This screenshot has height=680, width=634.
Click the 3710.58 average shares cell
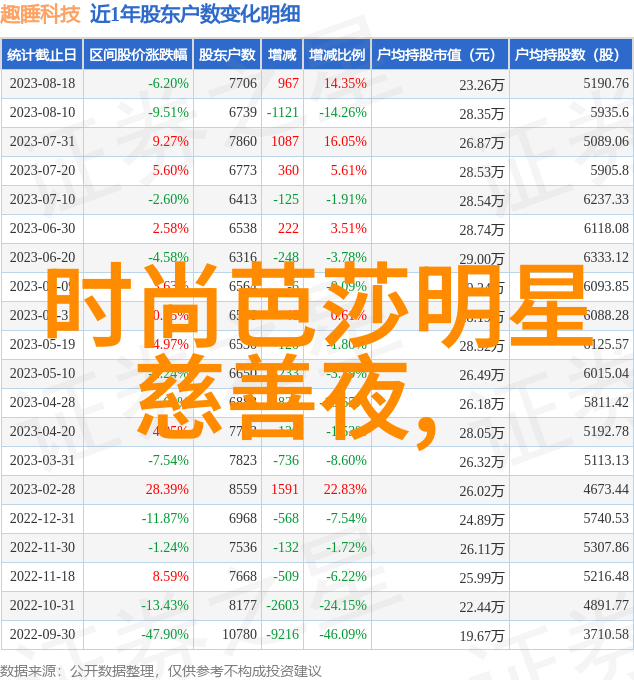click(x=606, y=634)
